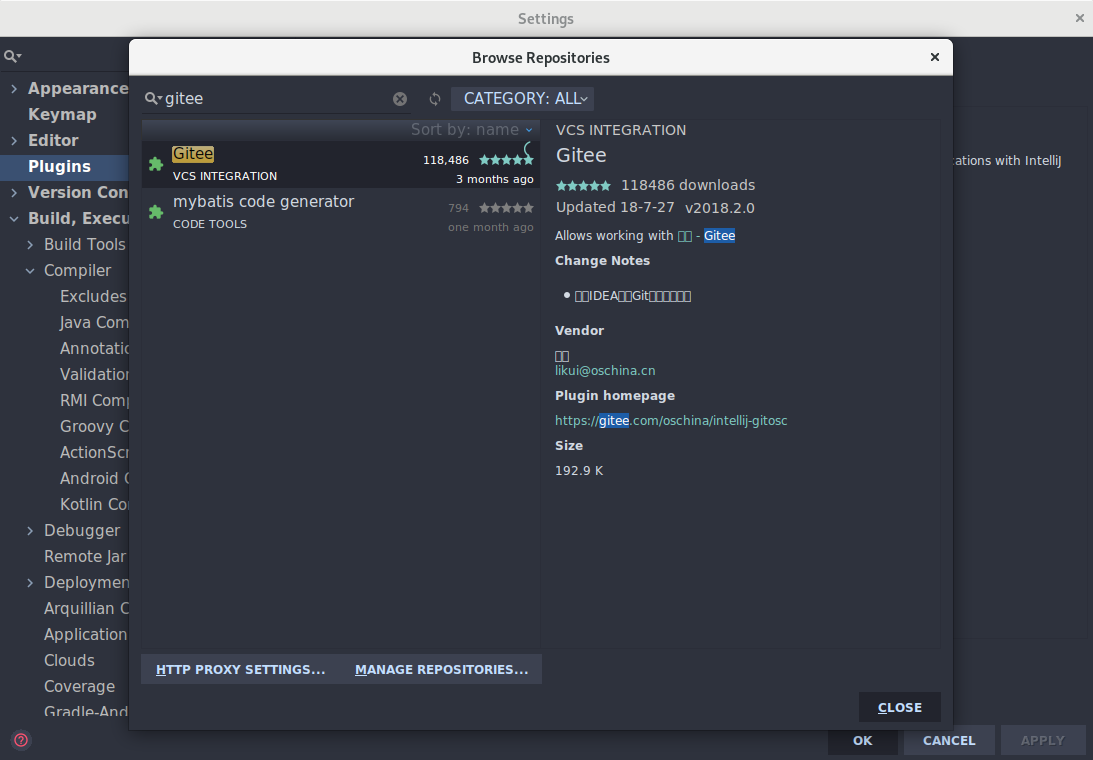The width and height of the screenshot is (1093, 760).
Task: Select Coverage settings item
Action: (x=79, y=686)
